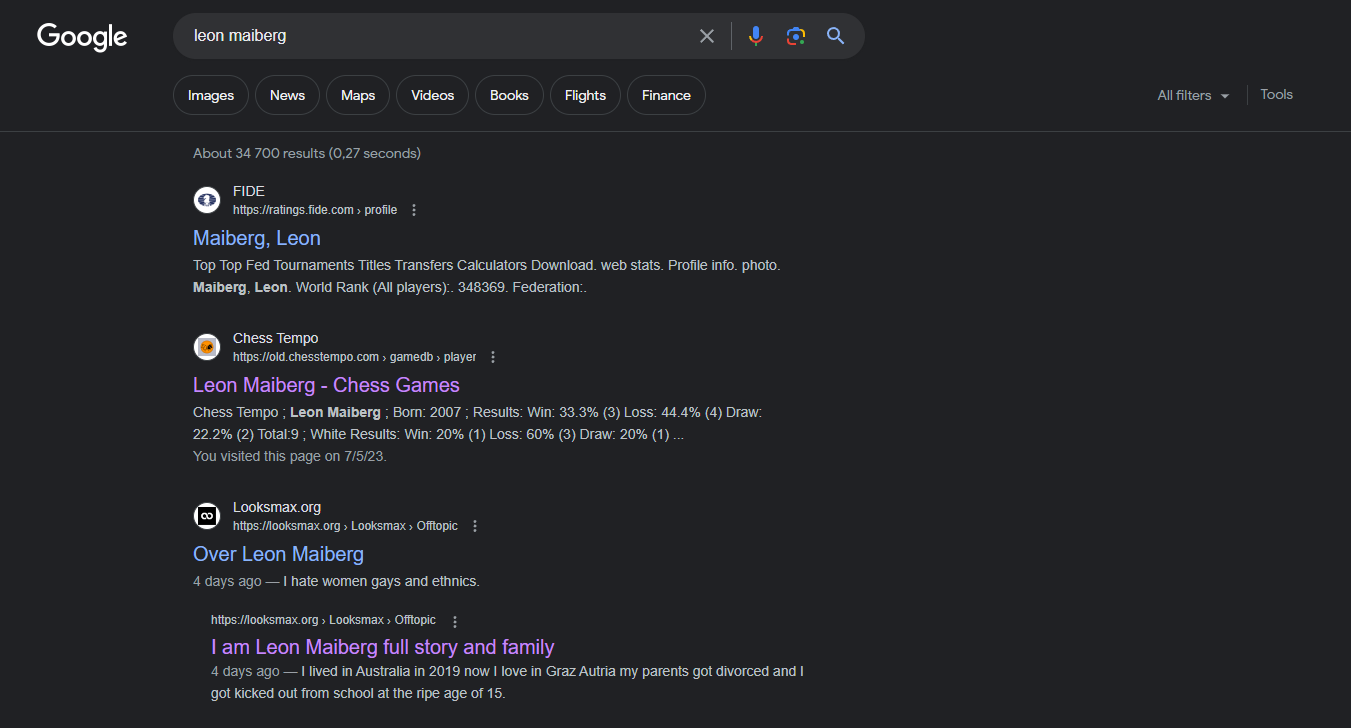Switch to the Videos tab
This screenshot has height=728, width=1351.
tap(433, 95)
